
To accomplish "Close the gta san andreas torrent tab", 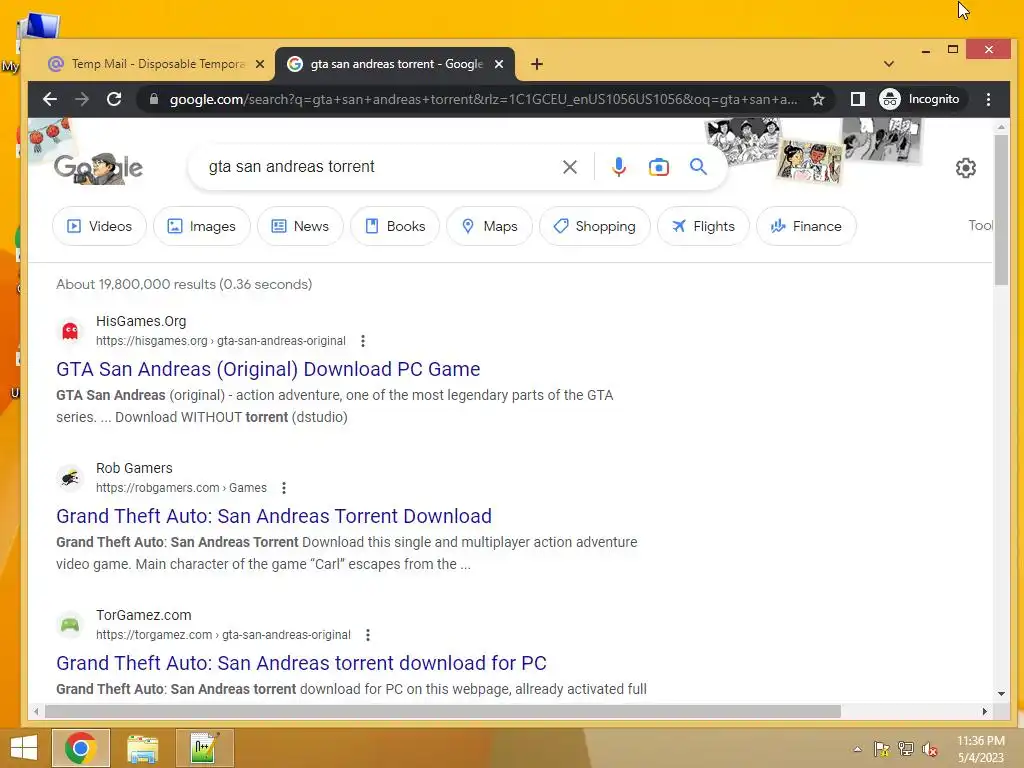I will (499, 64).
